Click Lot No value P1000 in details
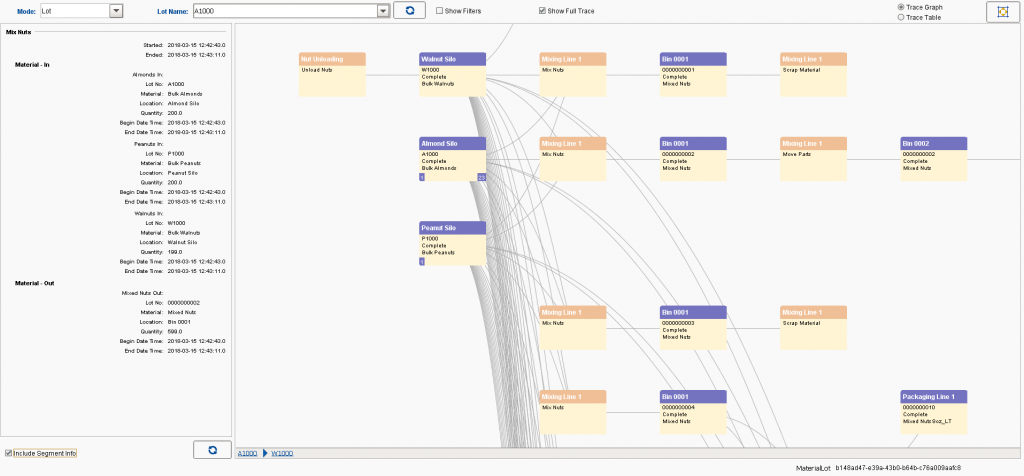 click(x=176, y=154)
